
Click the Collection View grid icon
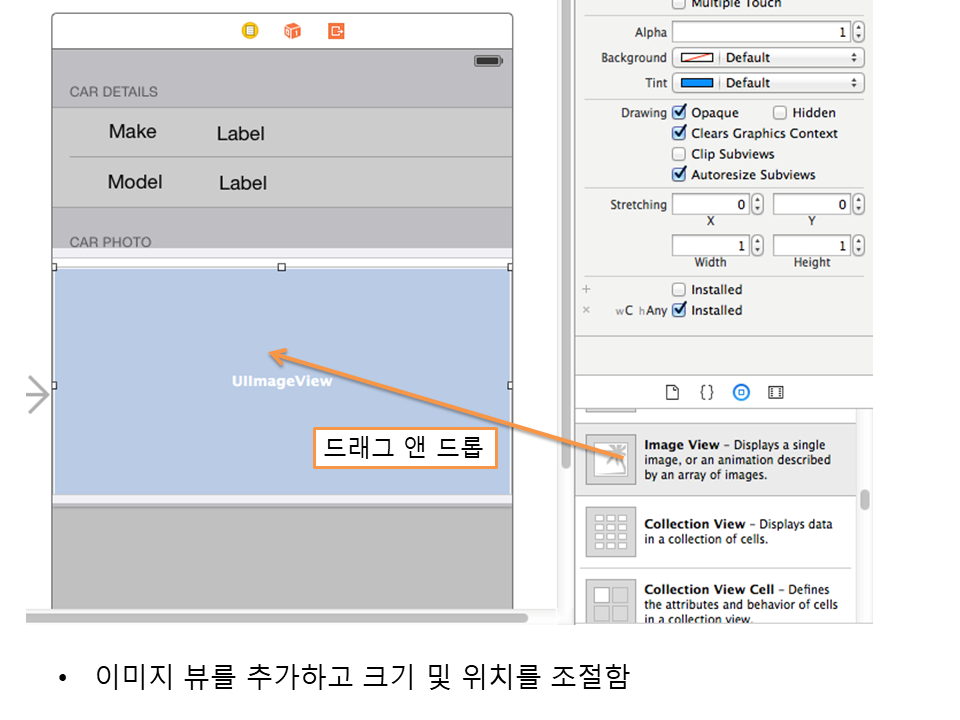(x=609, y=531)
